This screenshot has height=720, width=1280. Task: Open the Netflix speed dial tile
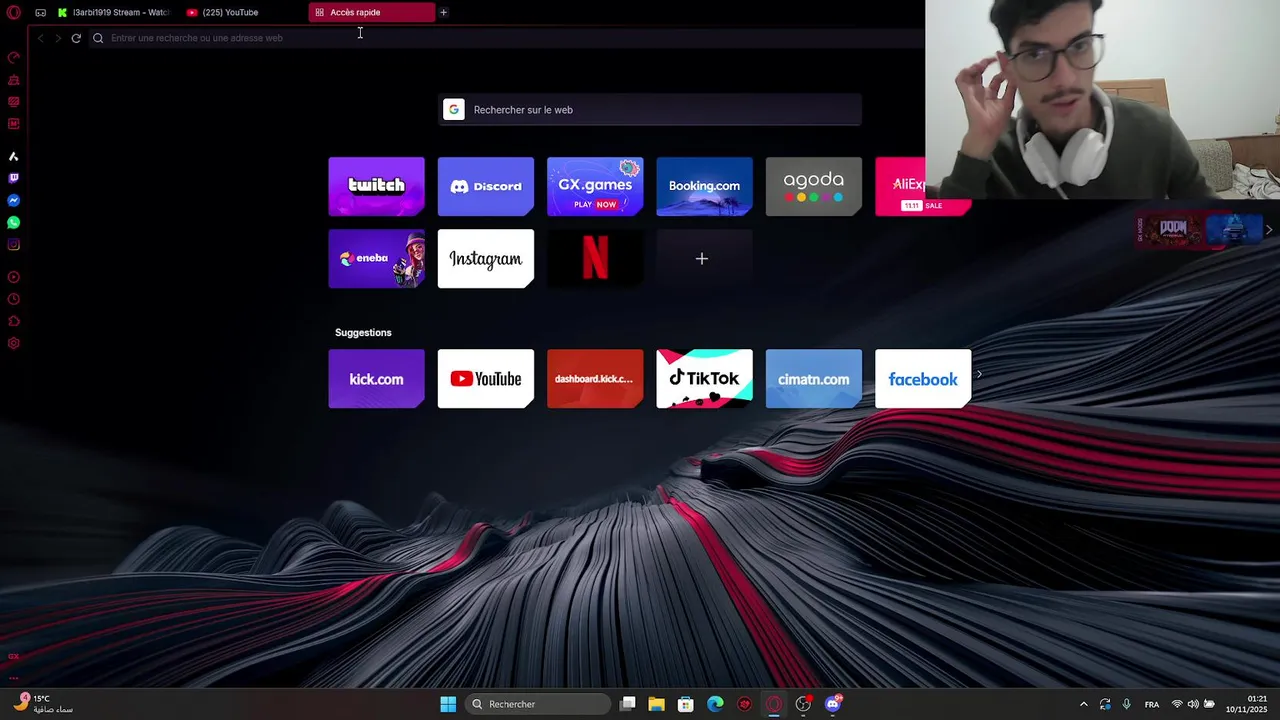click(x=595, y=258)
